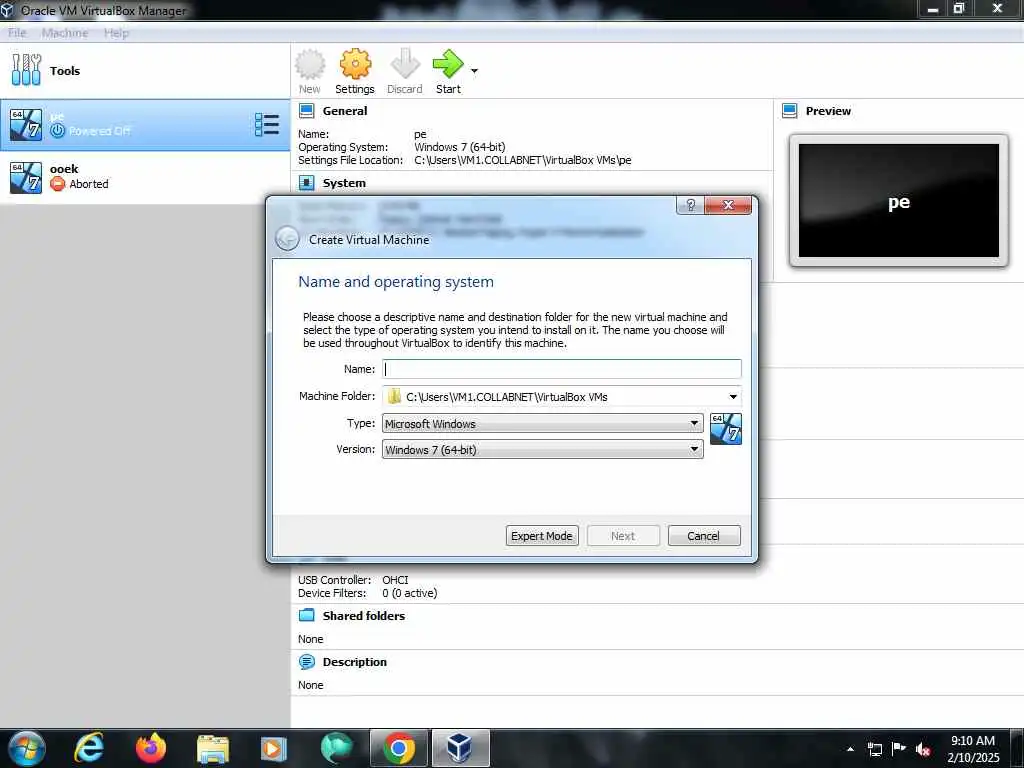Focus the Name input field

[x=562, y=369]
